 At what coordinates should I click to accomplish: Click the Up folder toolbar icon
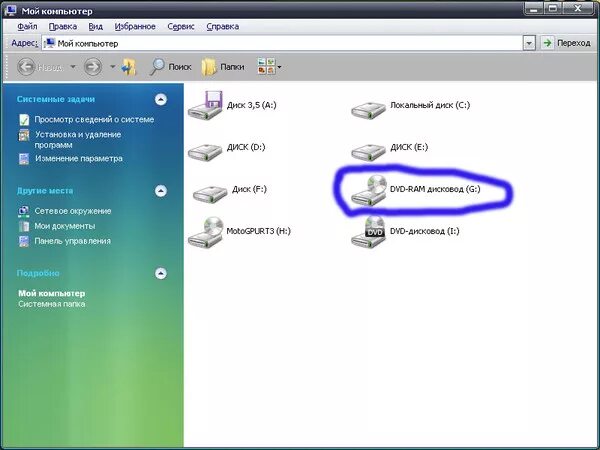(x=129, y=67)
